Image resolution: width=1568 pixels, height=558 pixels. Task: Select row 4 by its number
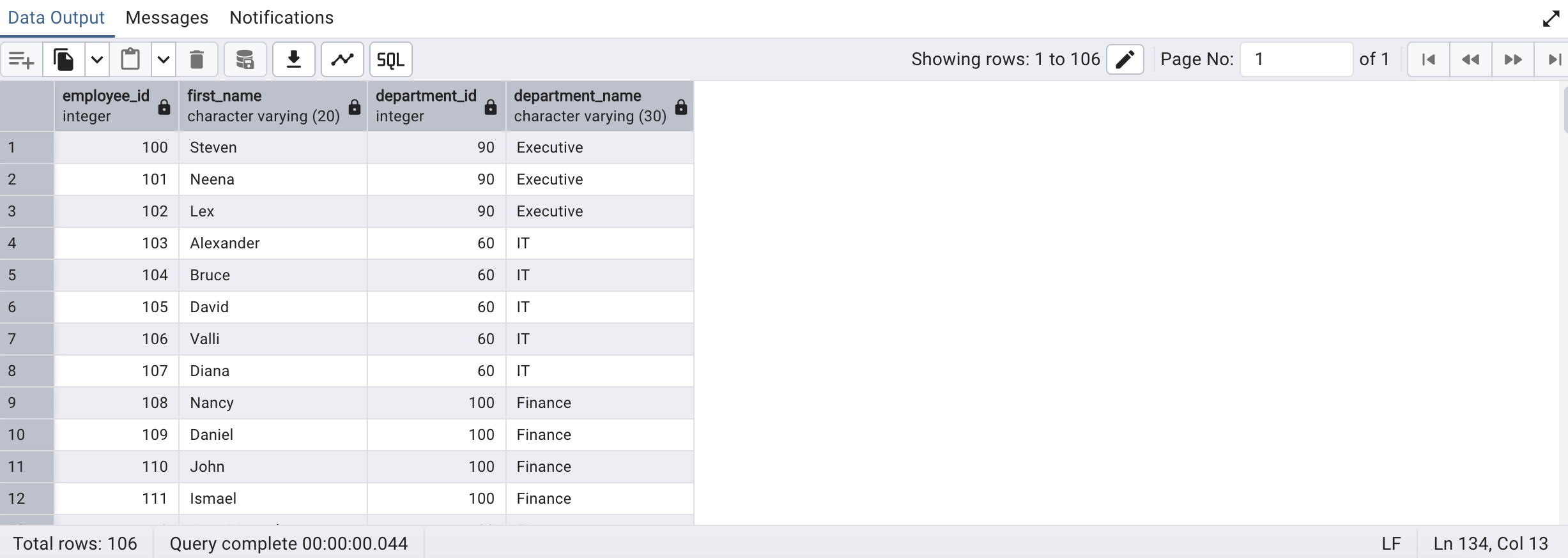pyautogui.click(x=13, y=243)
